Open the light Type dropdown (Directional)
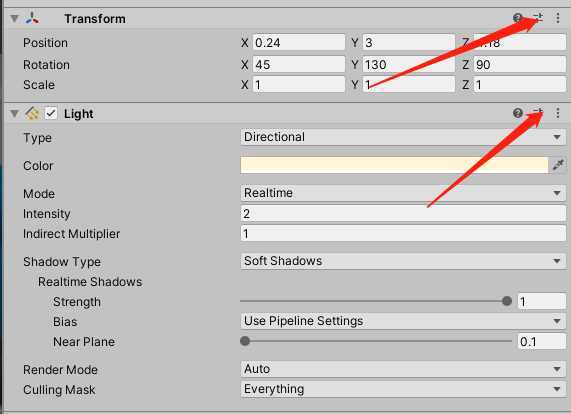The height and width of the screenshot is (414, 571). click(403, 137)
